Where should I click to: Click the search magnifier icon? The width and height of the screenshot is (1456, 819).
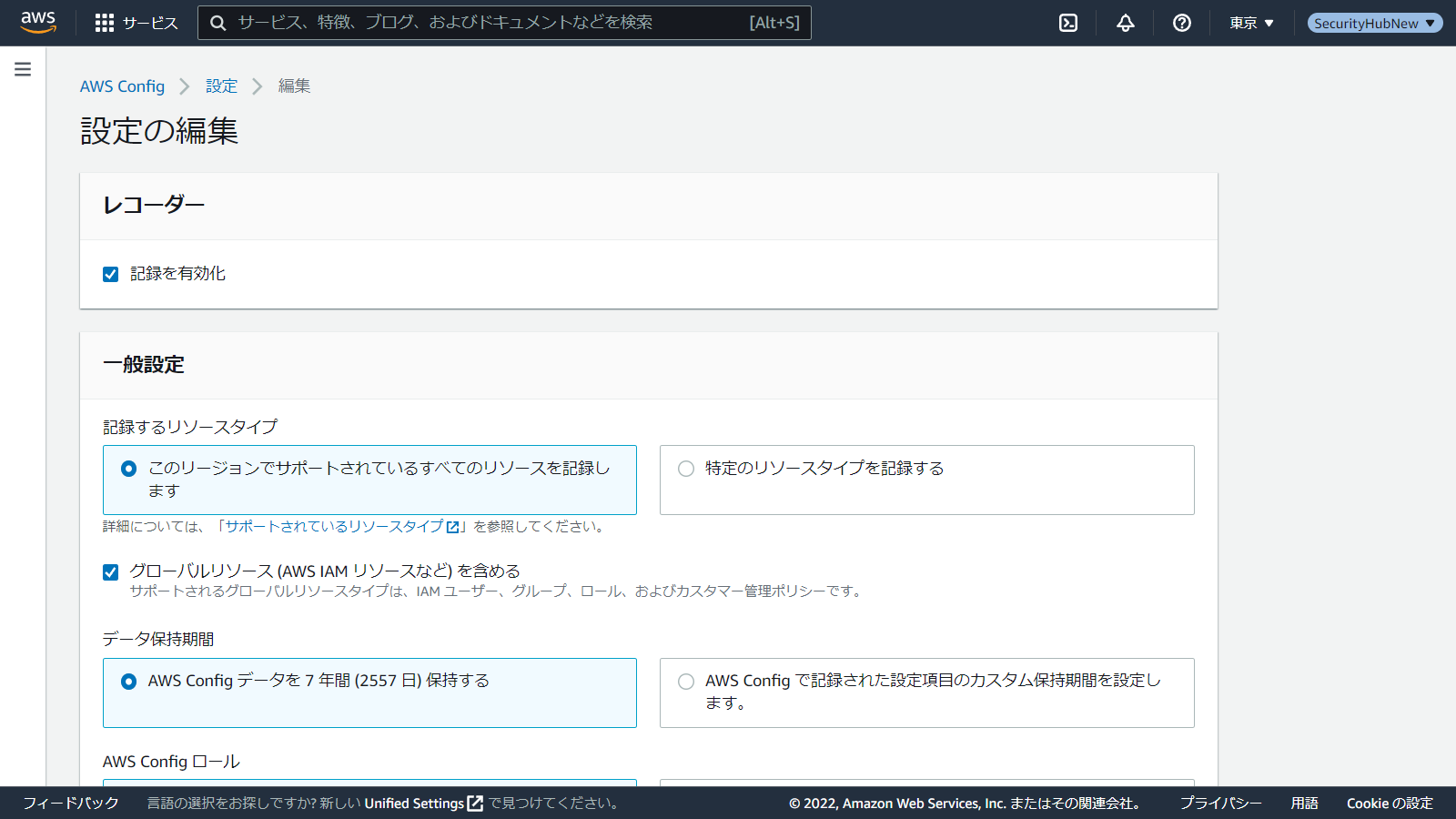tap(218, 23)
